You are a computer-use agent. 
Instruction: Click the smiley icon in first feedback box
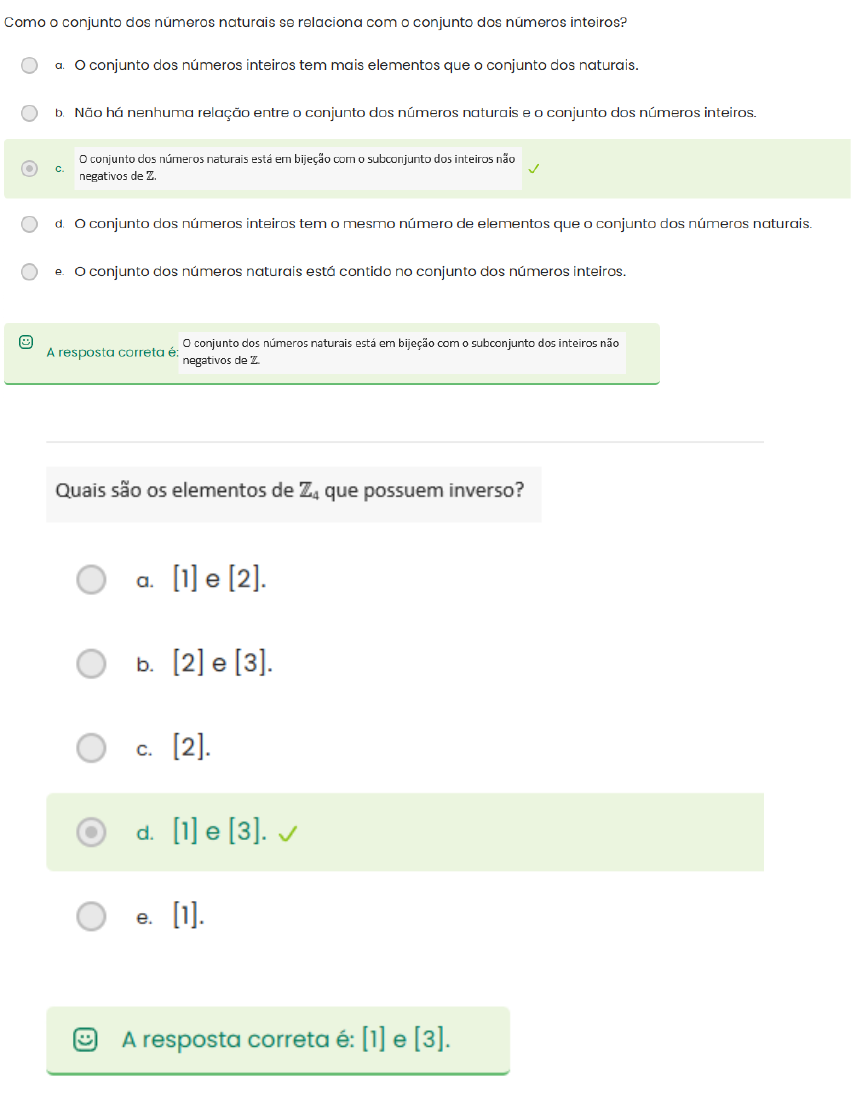tap(26, 342)
